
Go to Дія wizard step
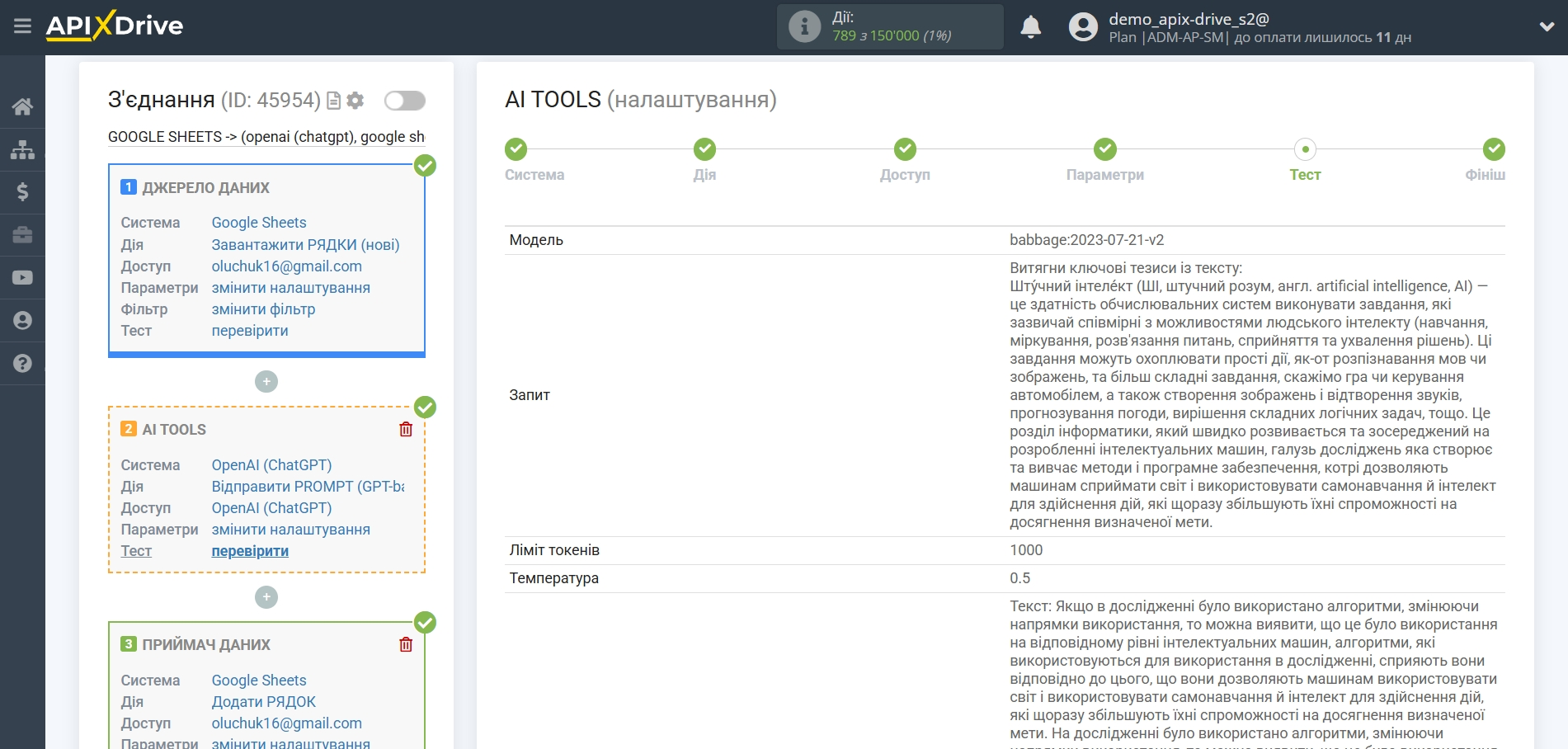pyautogui.click(x=704, y=149)
